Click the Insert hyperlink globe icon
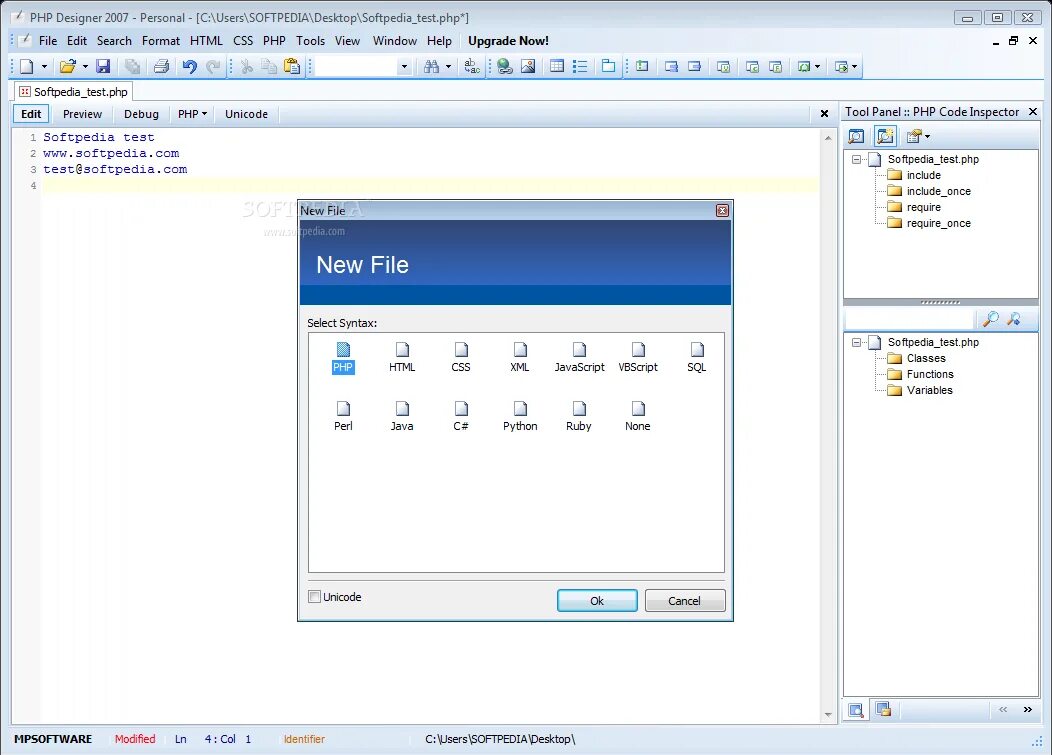1052x755 pixels. (x=505, y=66)
